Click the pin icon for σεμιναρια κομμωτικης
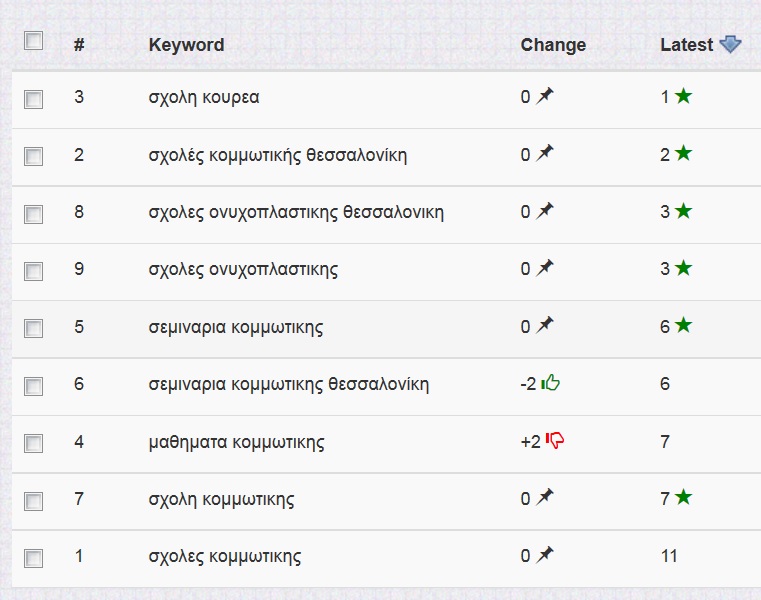Viewport: 761px width, 600px height. 544,326
